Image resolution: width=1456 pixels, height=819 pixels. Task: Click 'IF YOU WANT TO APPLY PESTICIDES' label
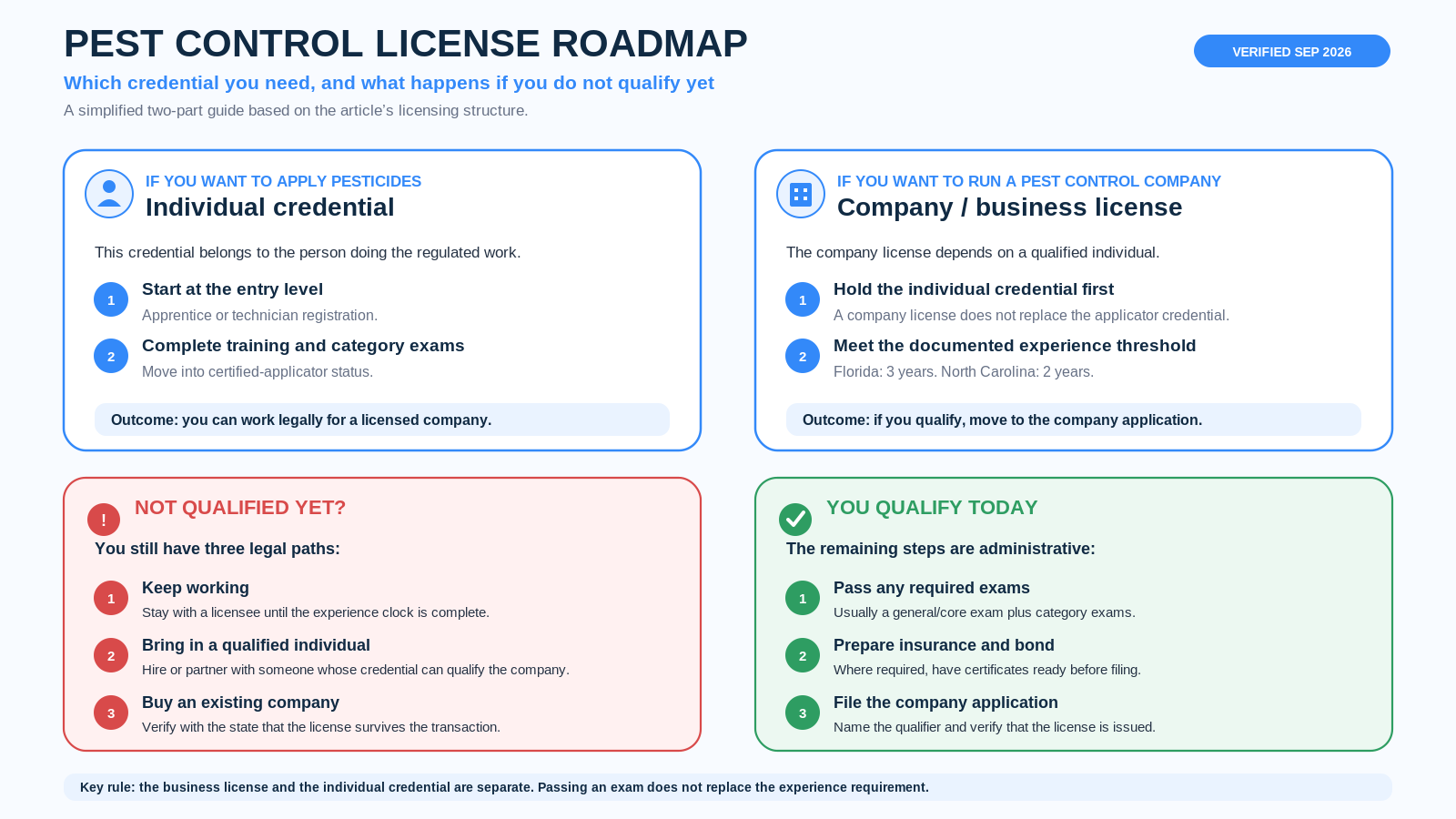[283, 181]
